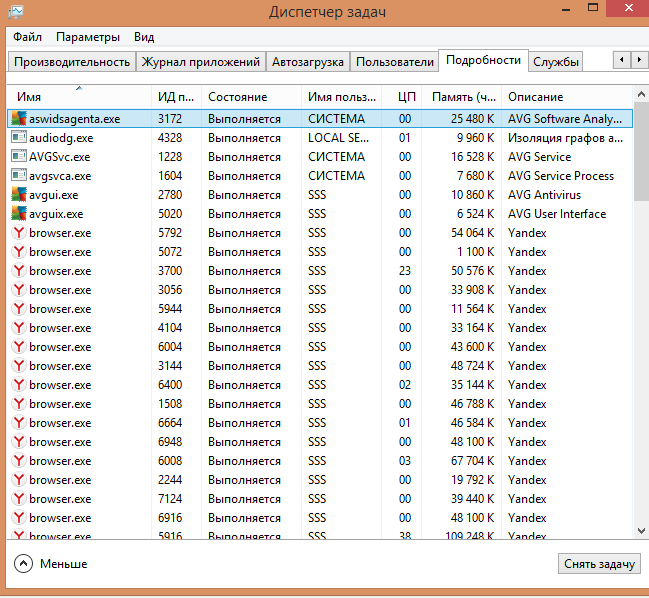This screenshot has width=649, height=598.
Task: Sort processes by the Имя column header
Action: pyautogui.click(x=78, y=97)
